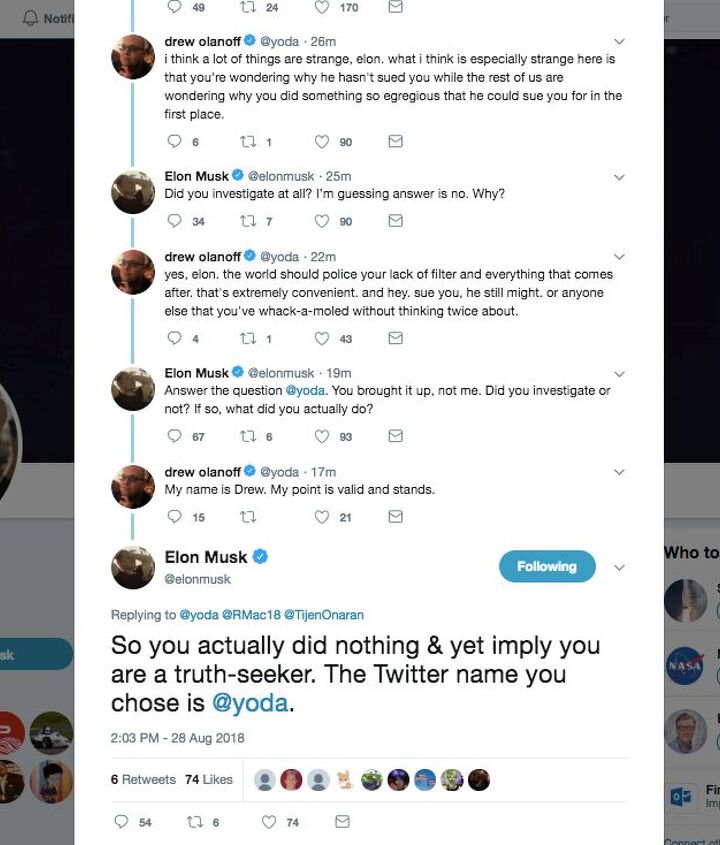This screenshot has width=720, height=845.
Task: Reply to Elon Musk's main tweet
Action: coord(121,821)
